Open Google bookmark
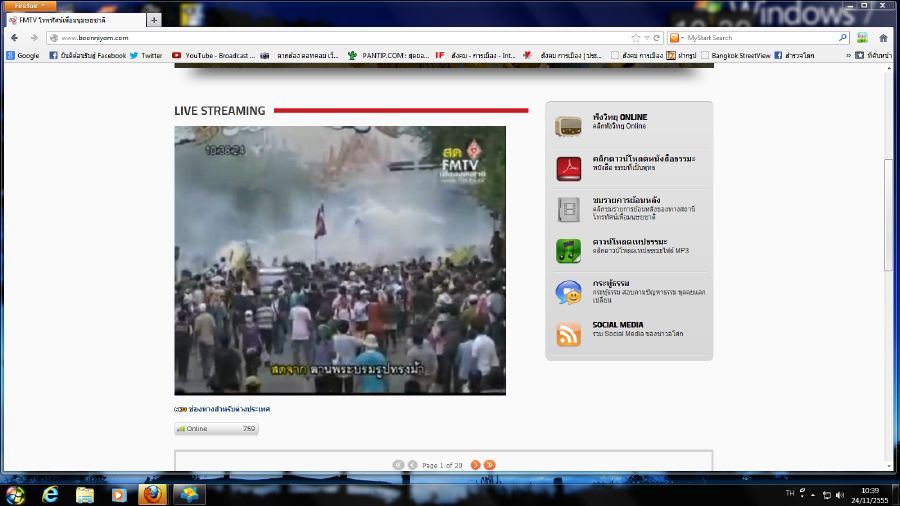 click(23, 56)
